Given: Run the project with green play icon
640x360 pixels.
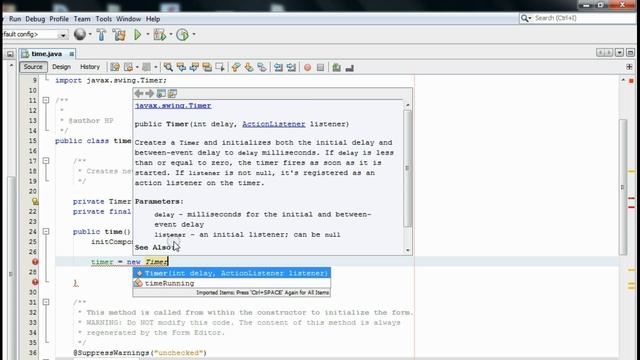Looking at the screenshot, I should 138,35.
